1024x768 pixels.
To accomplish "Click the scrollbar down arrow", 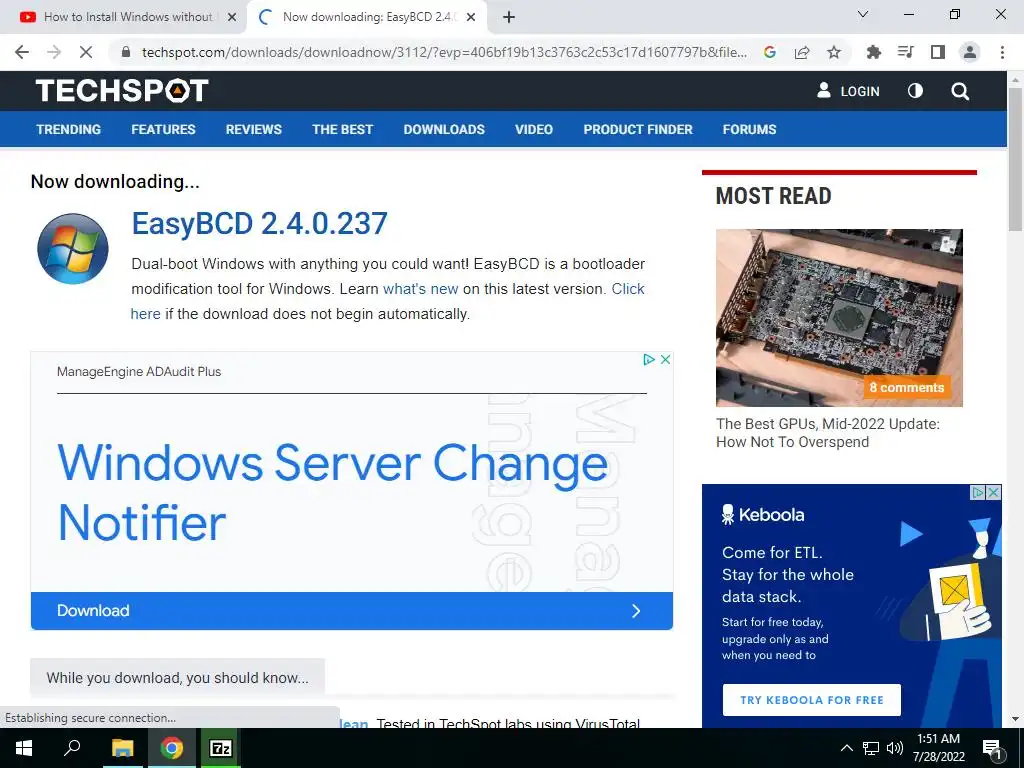I will pos(1015,720).
